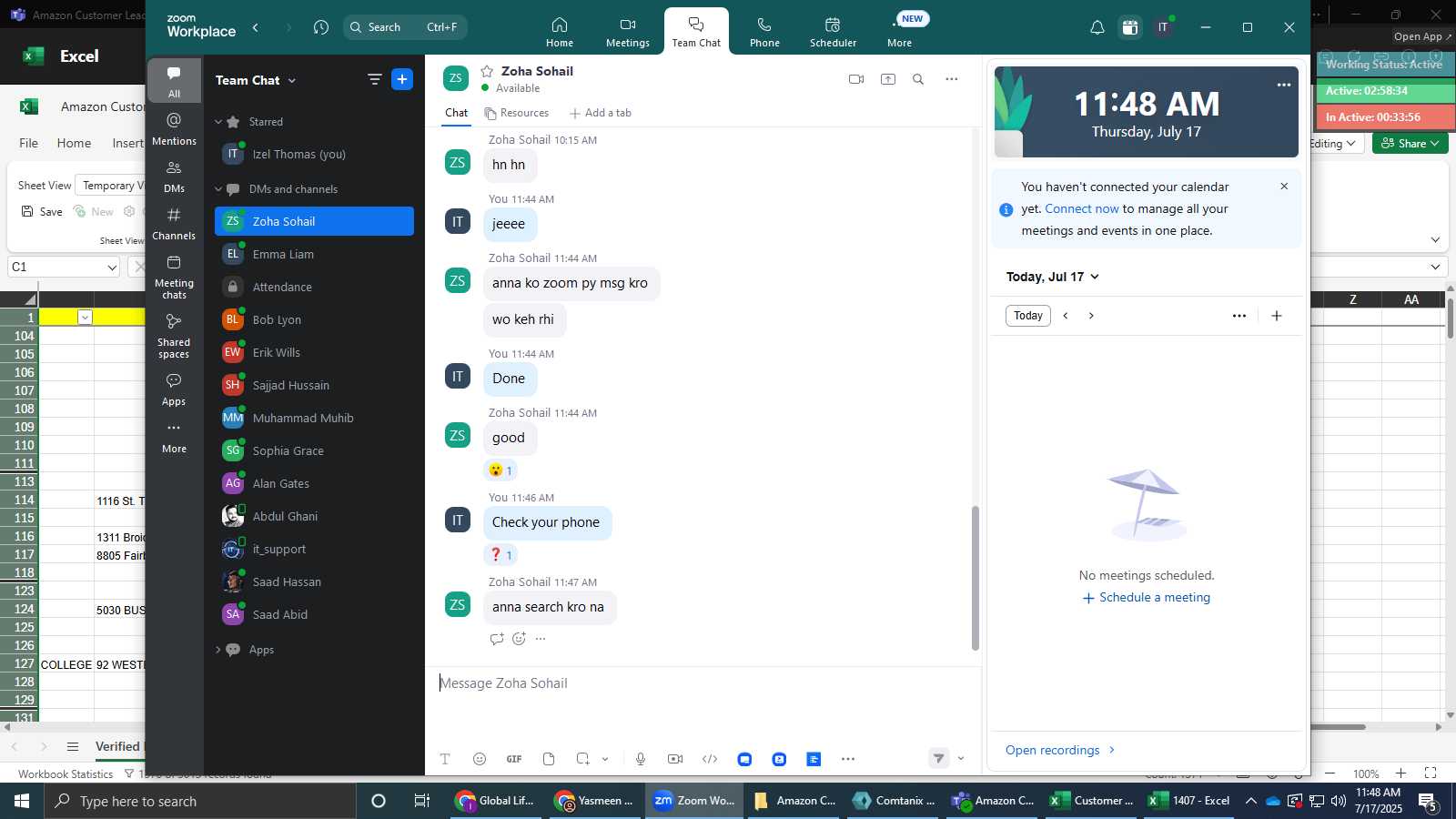Open the text formatting tool
The image size is (1456, 819).
point(445,759)
